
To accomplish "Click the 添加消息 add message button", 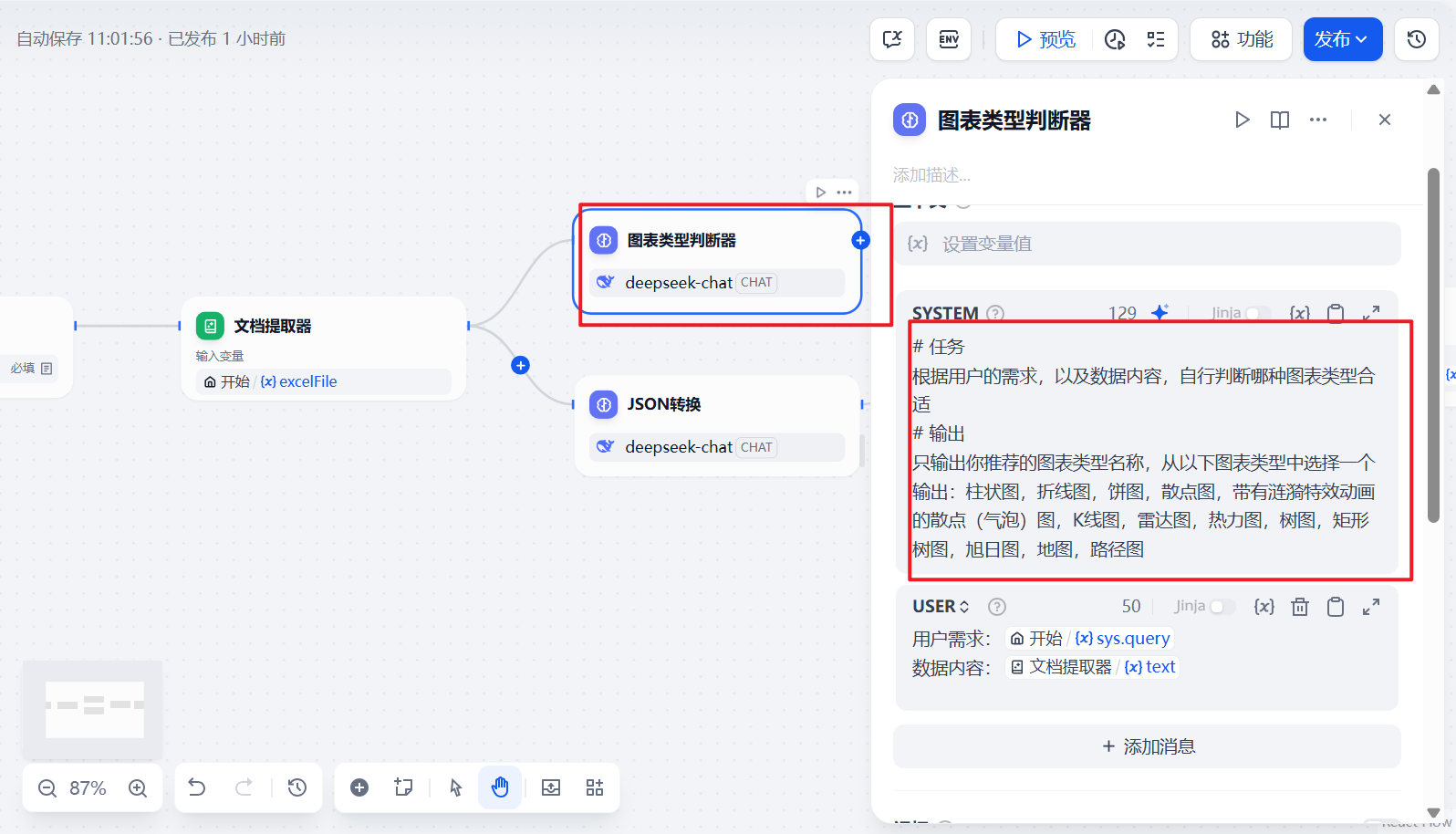I will click(x=1147, y=746).
